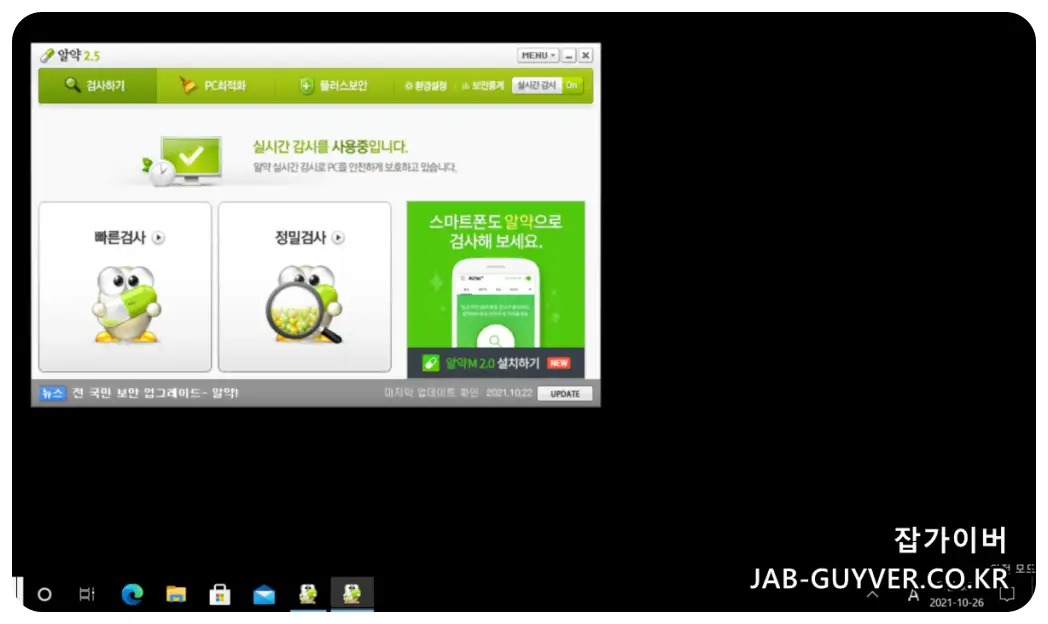Open Task View in taskbar
1048x624 pixels.
pyautogui.click(x=87, y=594)
